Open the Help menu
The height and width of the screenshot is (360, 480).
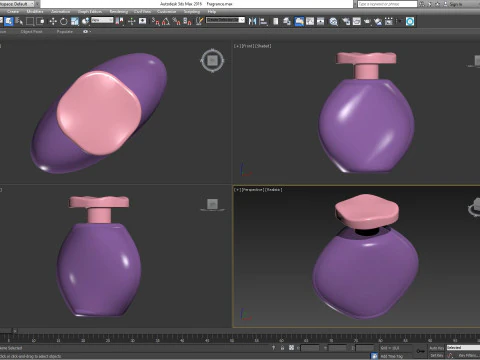point(212,12)
